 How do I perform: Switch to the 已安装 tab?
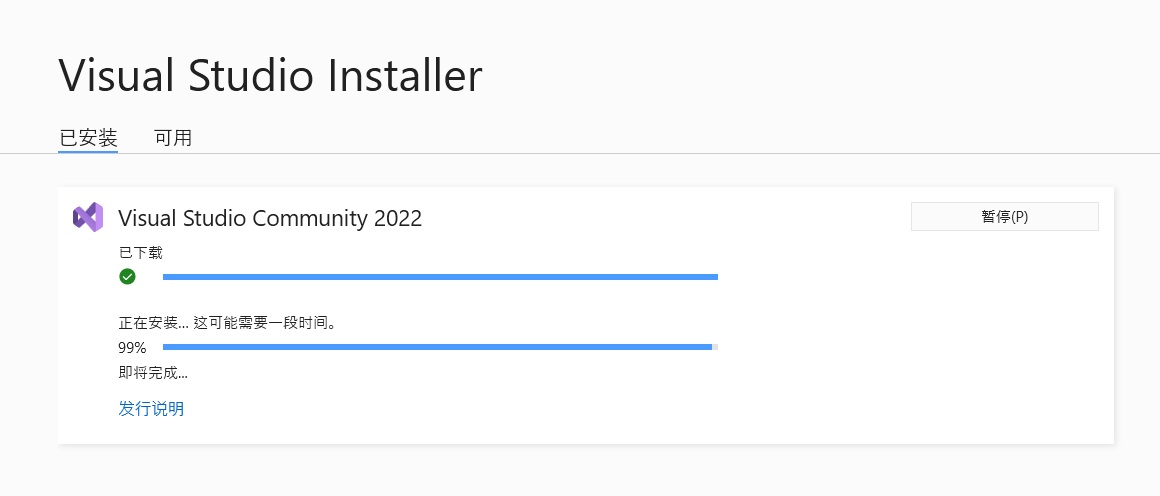88,137
